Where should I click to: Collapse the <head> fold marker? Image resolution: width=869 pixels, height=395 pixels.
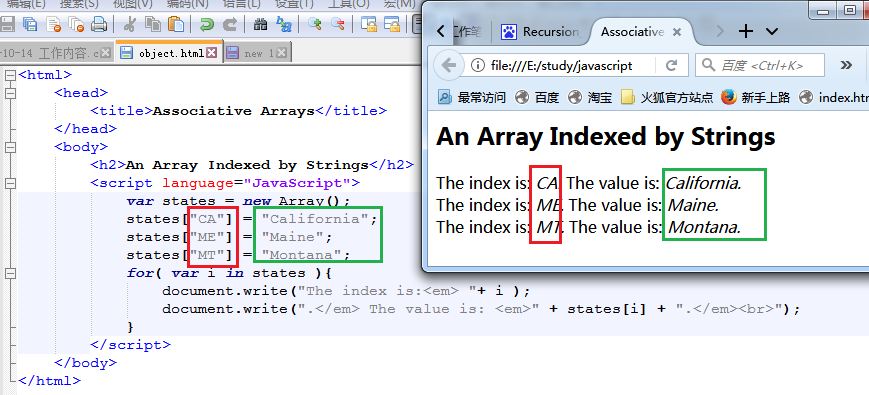9,93
